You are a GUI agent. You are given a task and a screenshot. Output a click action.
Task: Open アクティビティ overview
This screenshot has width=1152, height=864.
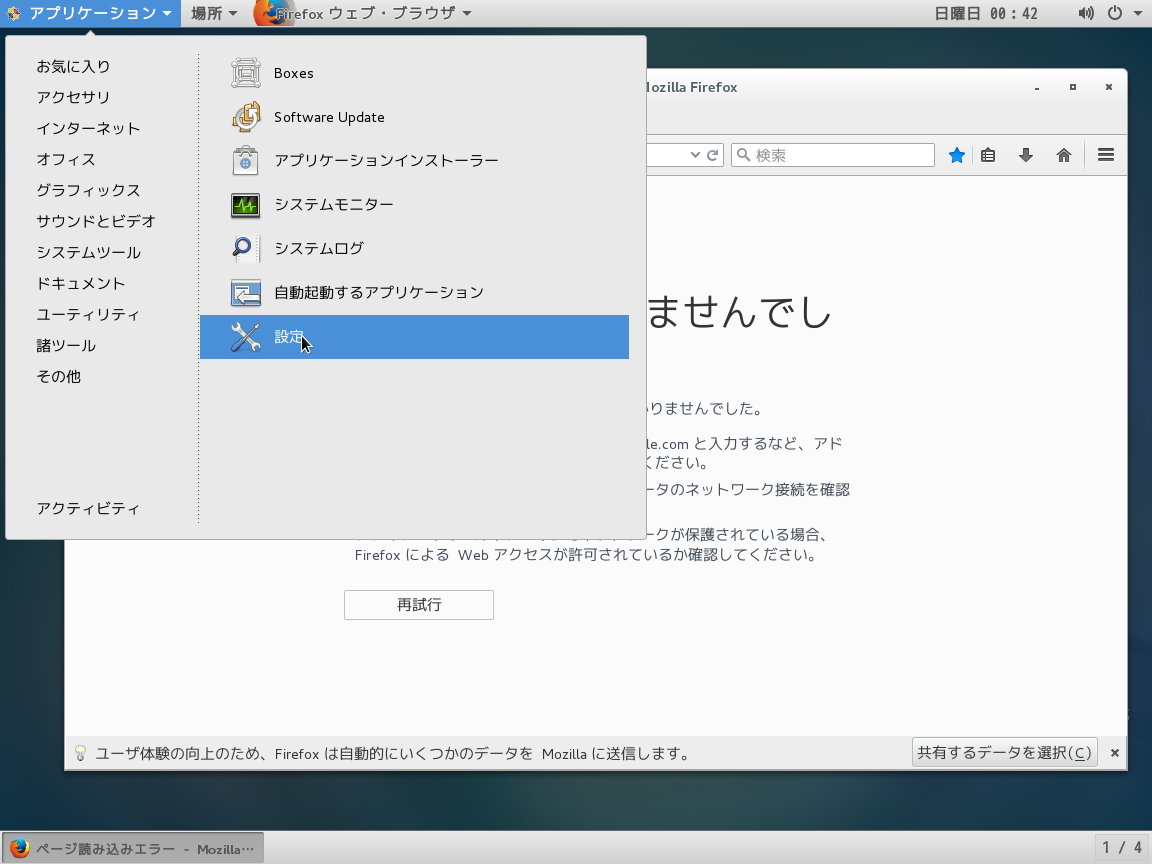pyautogui.click(x=88, y=508)
